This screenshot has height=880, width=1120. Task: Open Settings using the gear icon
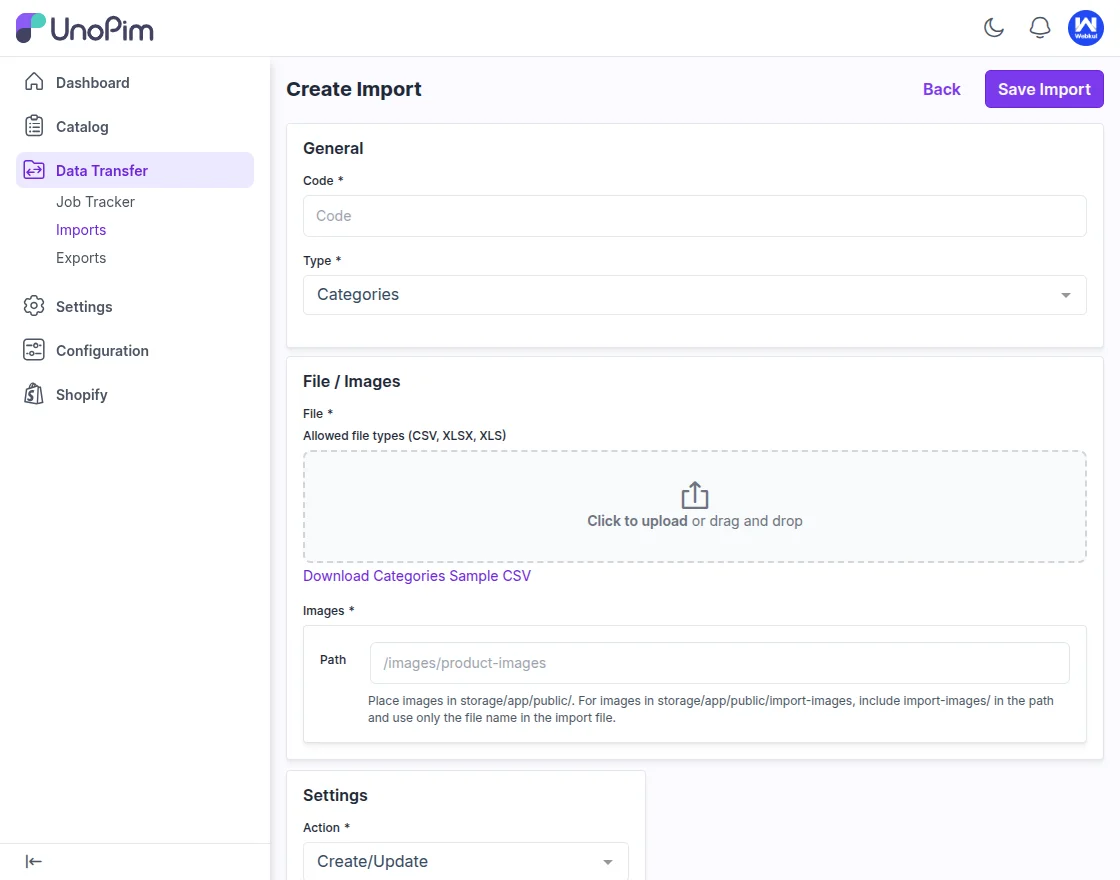click(x=33, y=306)
